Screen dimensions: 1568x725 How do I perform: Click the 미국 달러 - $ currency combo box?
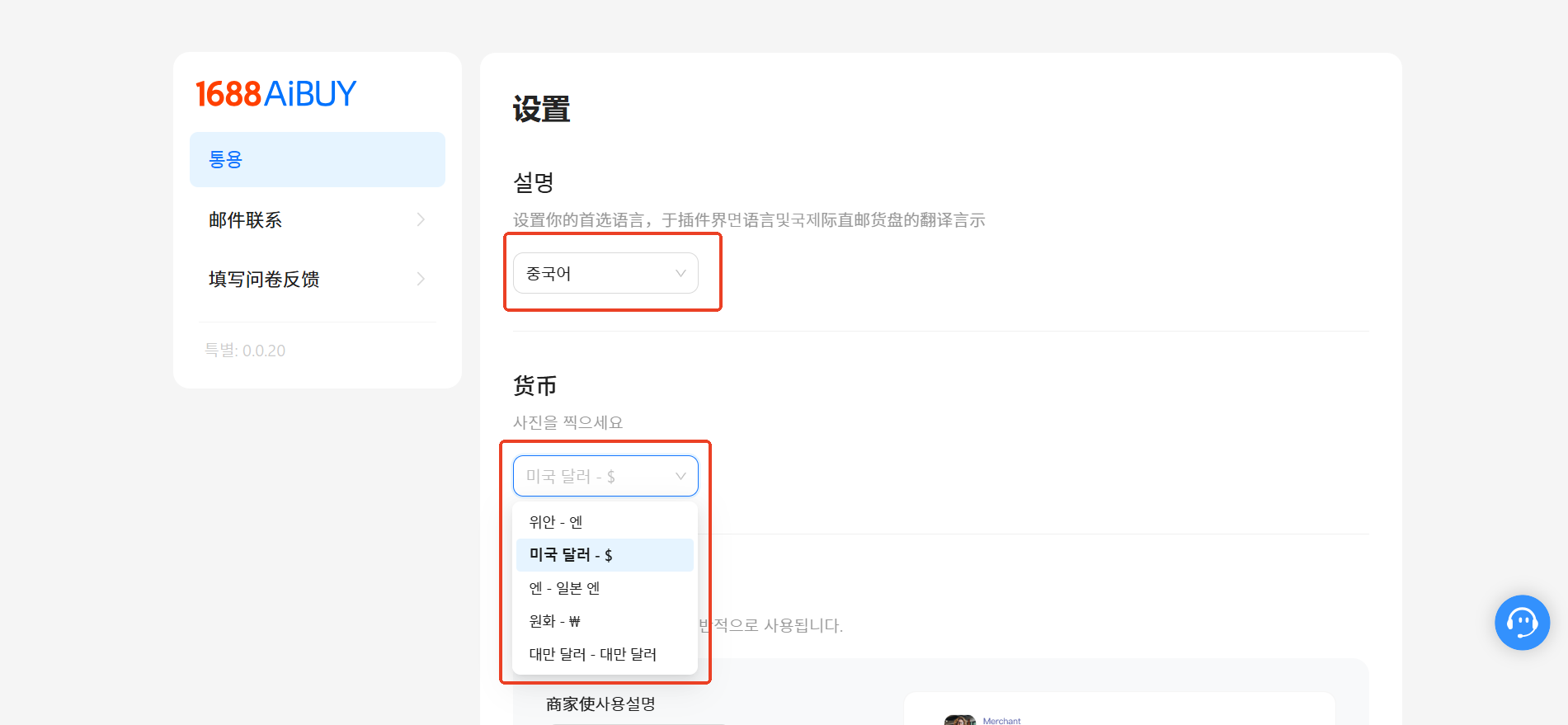605,476
